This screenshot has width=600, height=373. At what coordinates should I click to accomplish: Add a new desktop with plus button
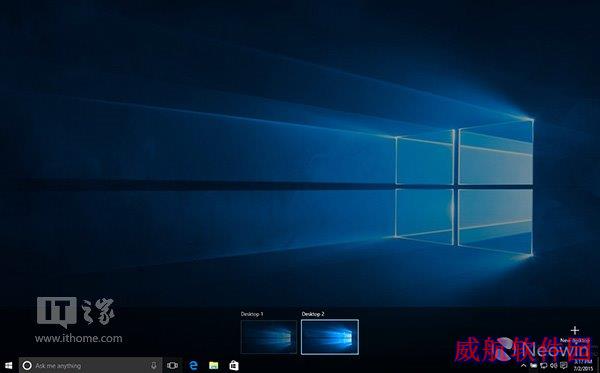pyautogui.click(x=575, y=330)
